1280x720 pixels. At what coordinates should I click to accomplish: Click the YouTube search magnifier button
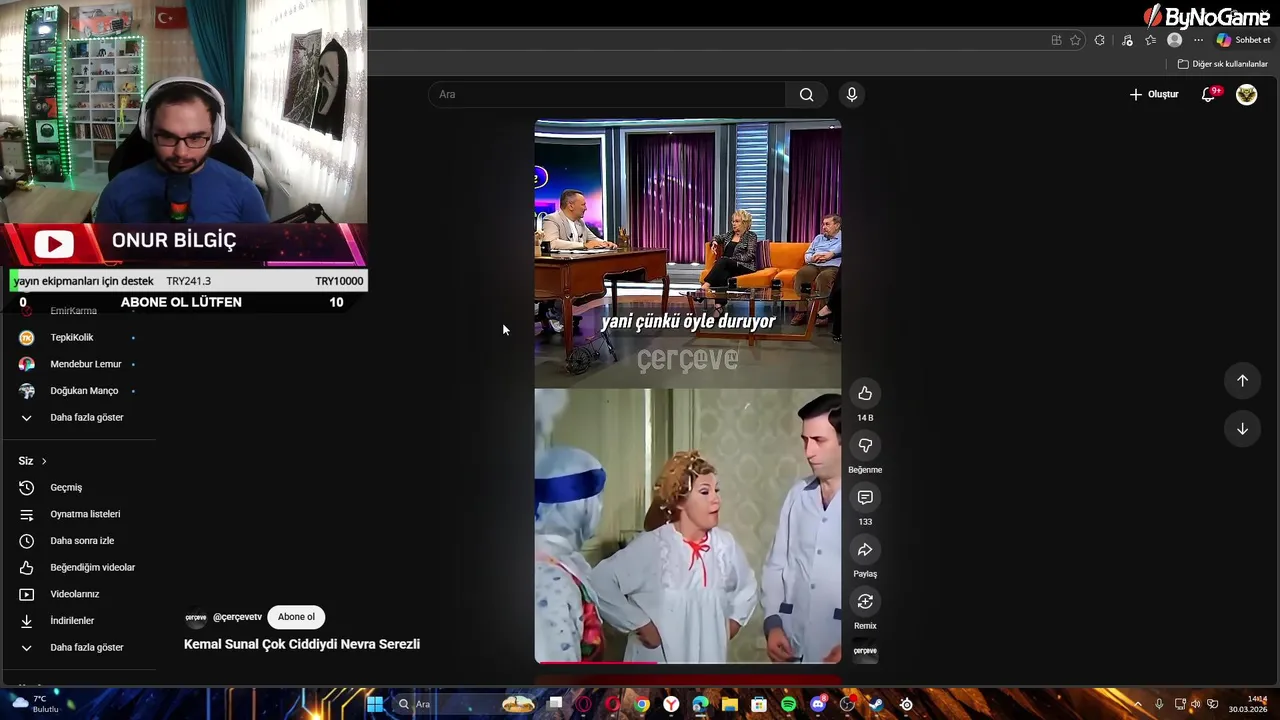point(806,94)
